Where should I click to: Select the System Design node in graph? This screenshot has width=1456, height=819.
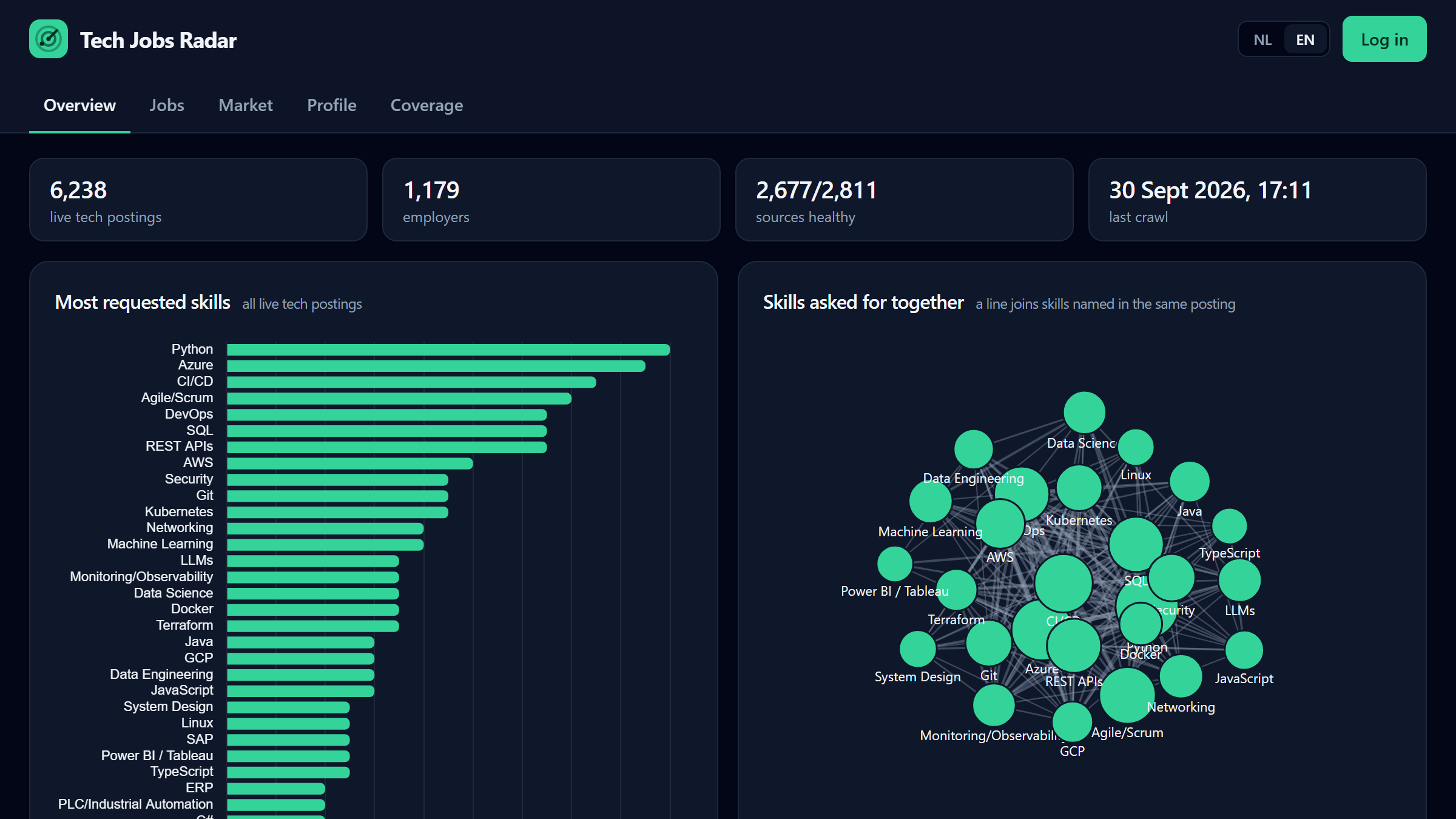918,649
